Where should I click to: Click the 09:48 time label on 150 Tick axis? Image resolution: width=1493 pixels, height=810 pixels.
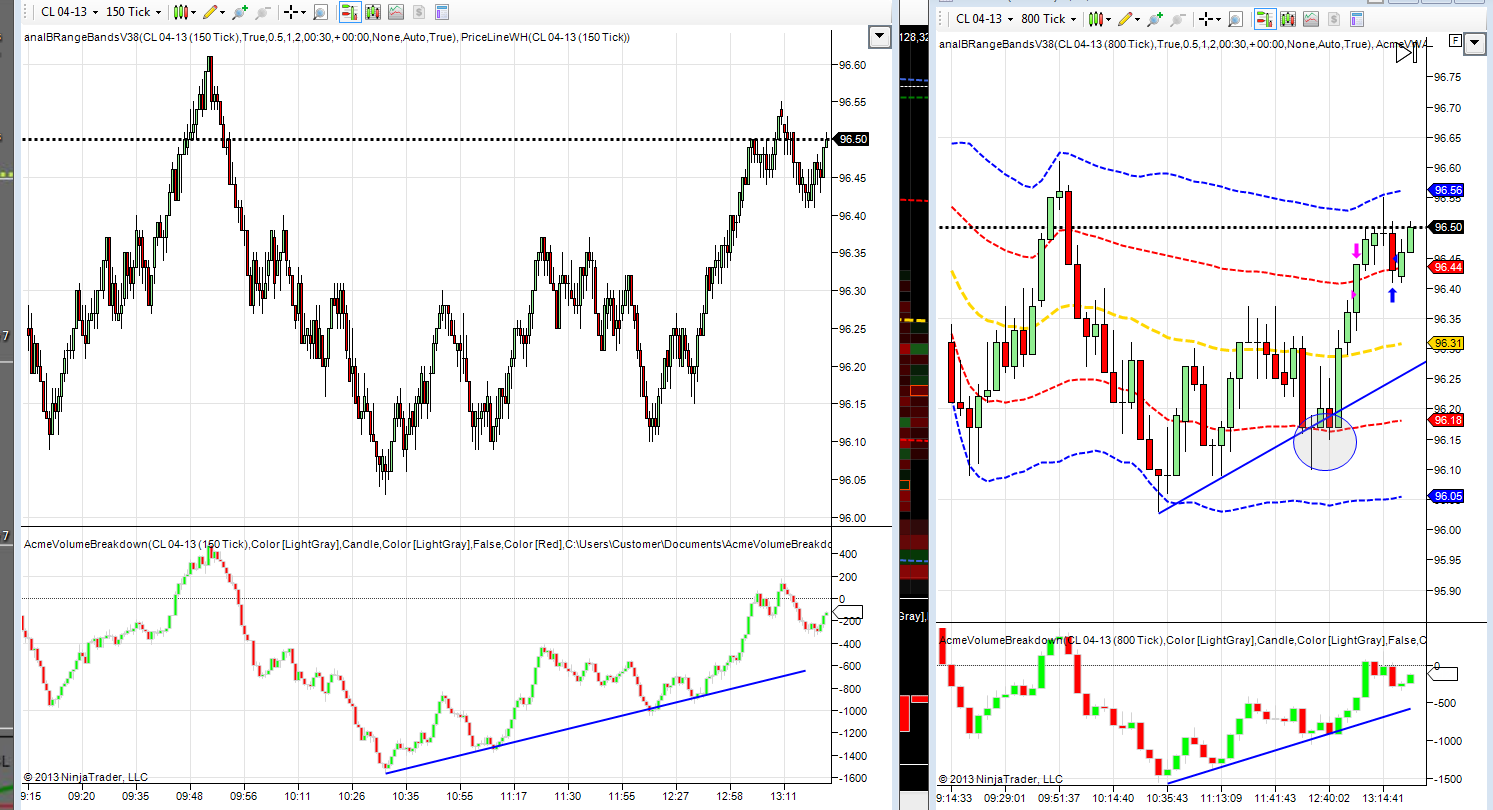(189, 796)
